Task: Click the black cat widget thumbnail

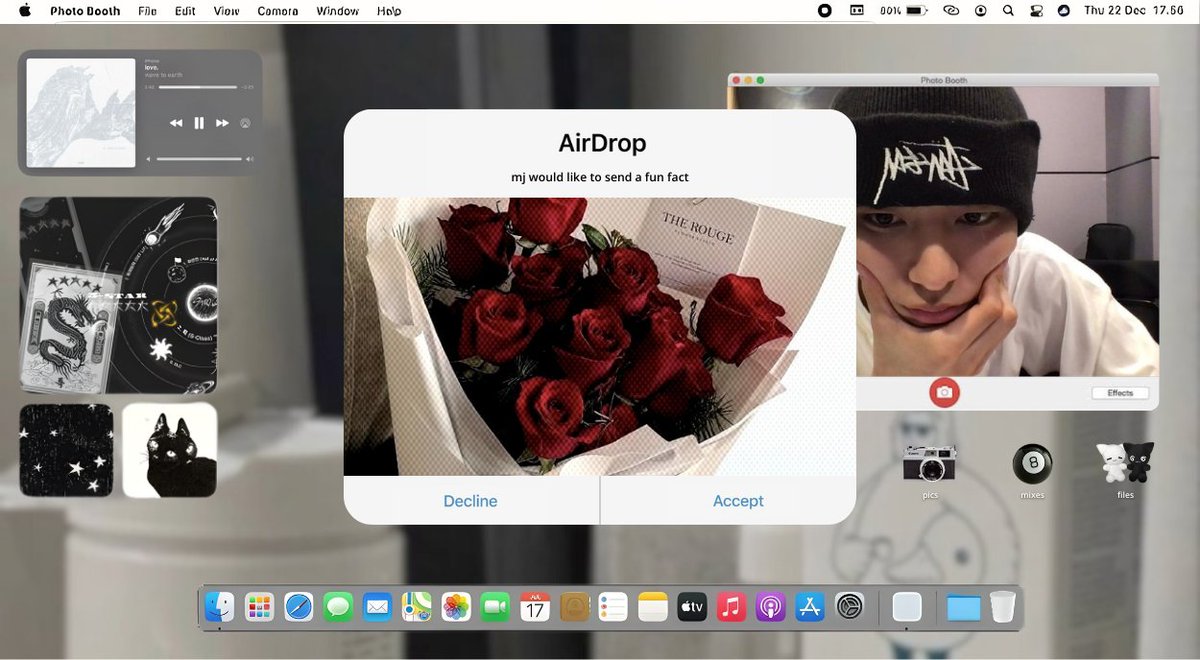Action: (x=170, y=450)
